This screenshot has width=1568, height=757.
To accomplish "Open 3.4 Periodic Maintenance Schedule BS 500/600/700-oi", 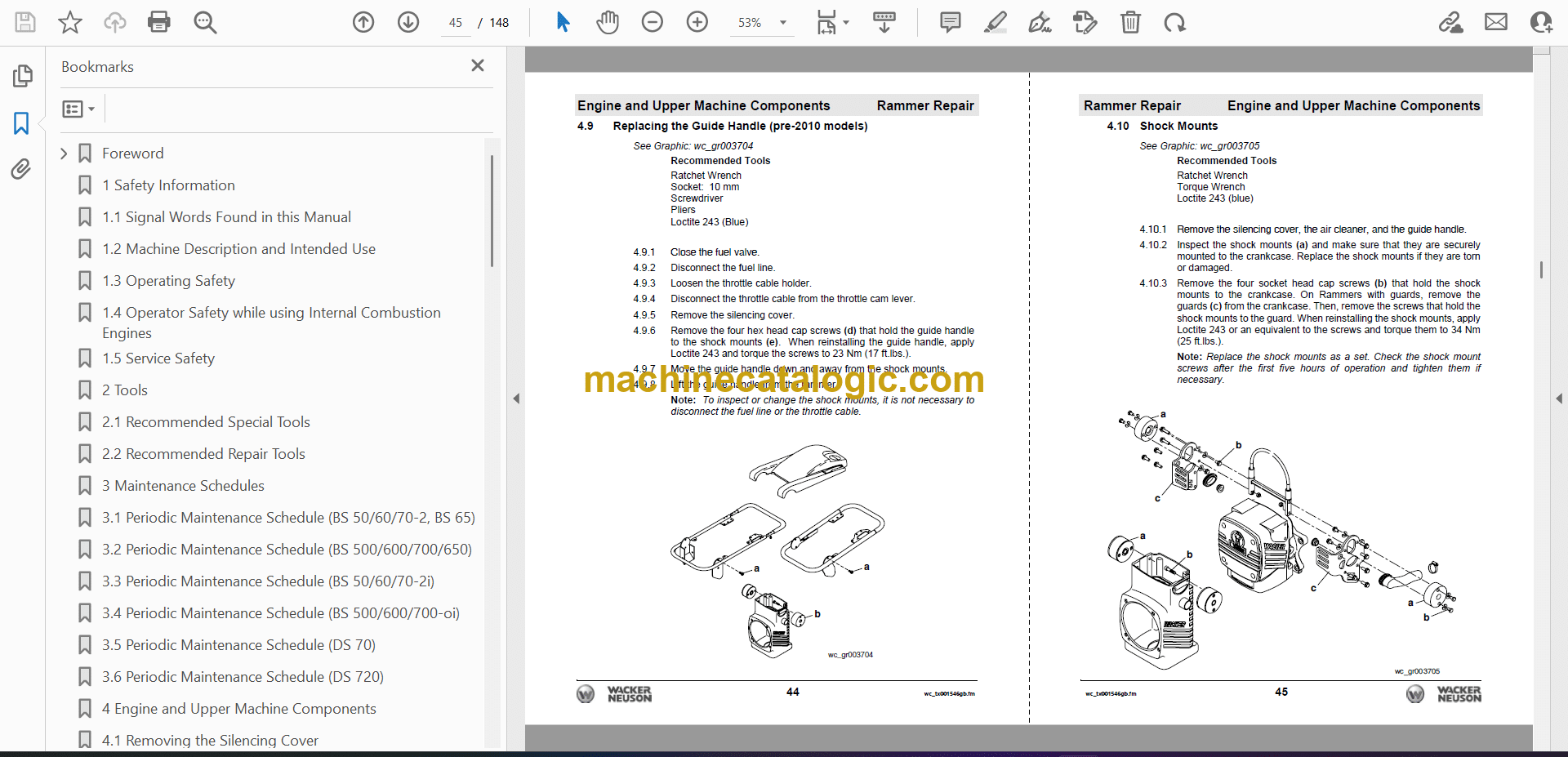I will click(281, 613).
